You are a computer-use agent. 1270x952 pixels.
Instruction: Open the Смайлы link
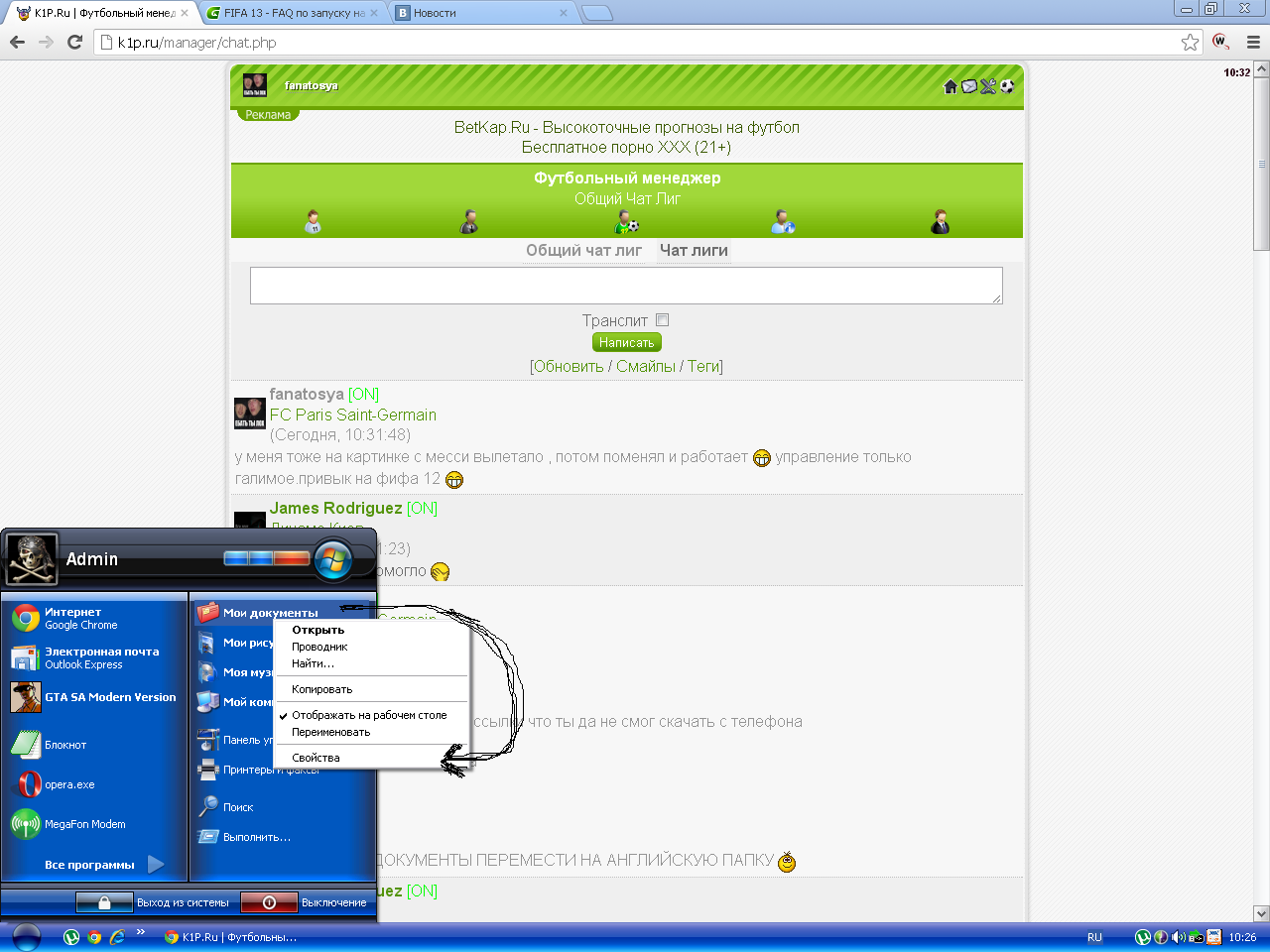pos(645,366)
